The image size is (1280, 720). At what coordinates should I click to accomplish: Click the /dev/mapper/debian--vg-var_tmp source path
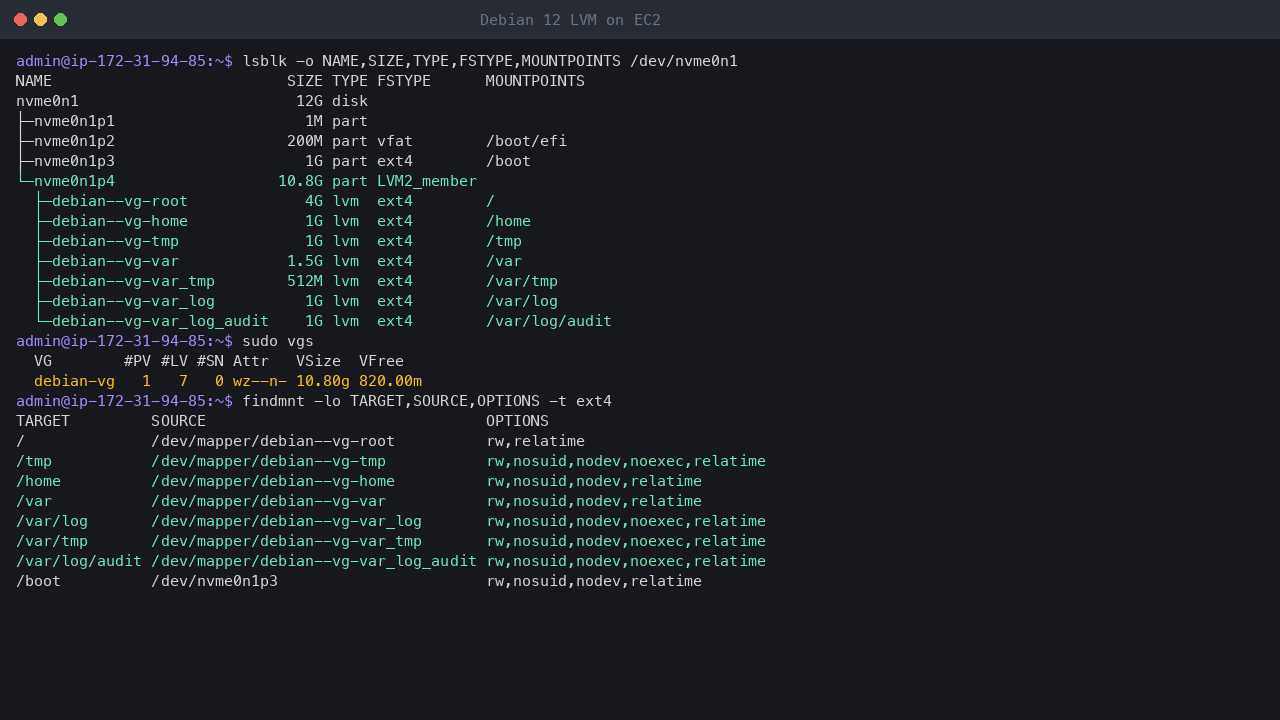287,541
